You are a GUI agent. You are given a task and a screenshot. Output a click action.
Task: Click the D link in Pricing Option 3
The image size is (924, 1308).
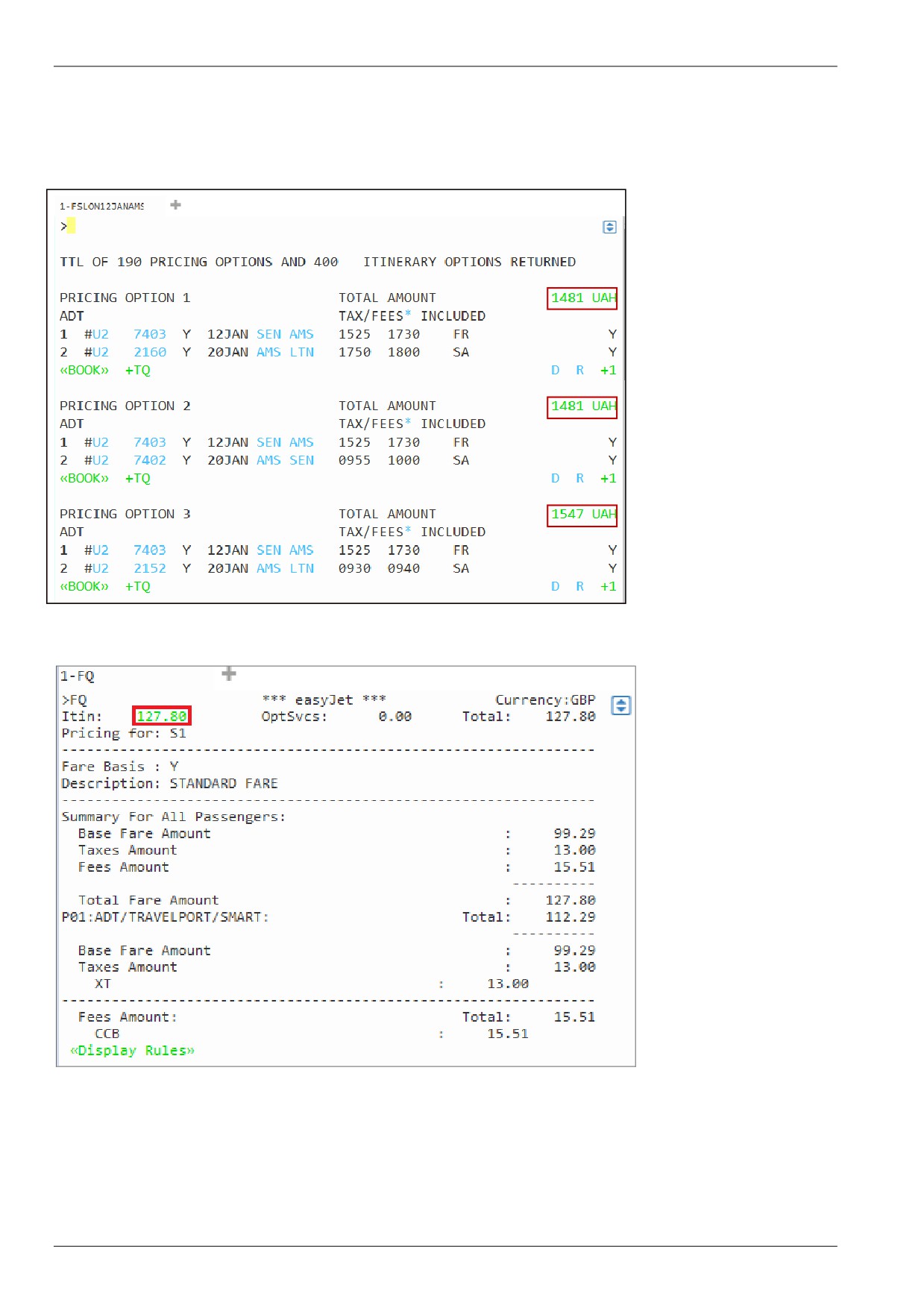point(556,586)
